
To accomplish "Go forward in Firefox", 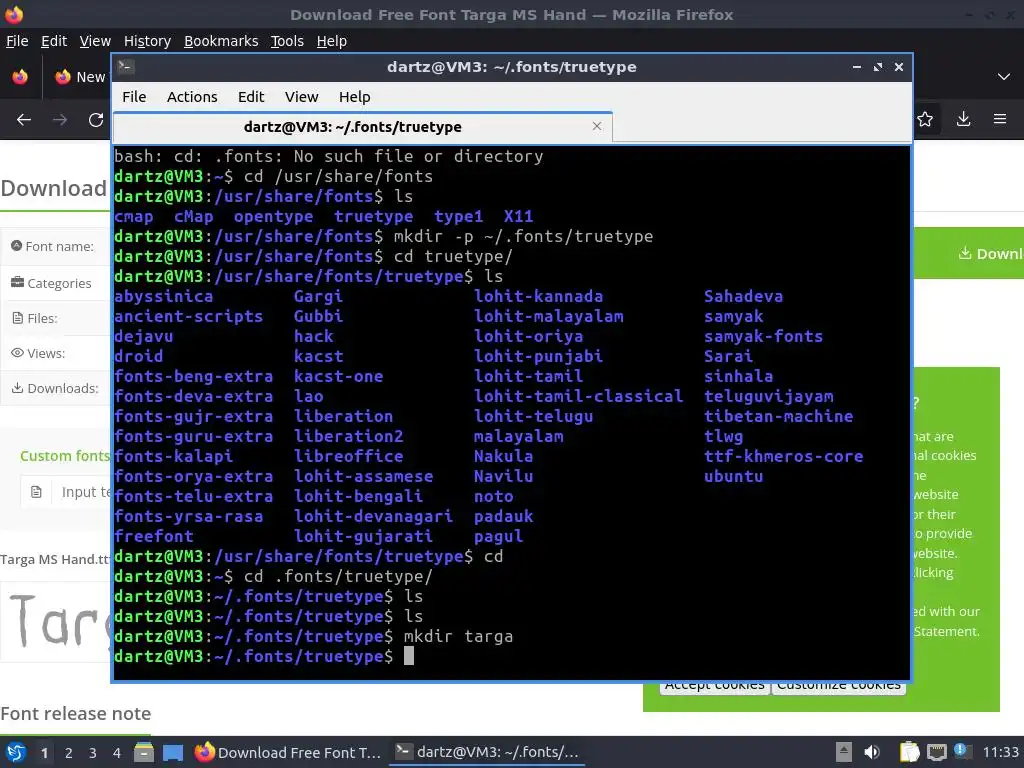I will coord(60,120).
